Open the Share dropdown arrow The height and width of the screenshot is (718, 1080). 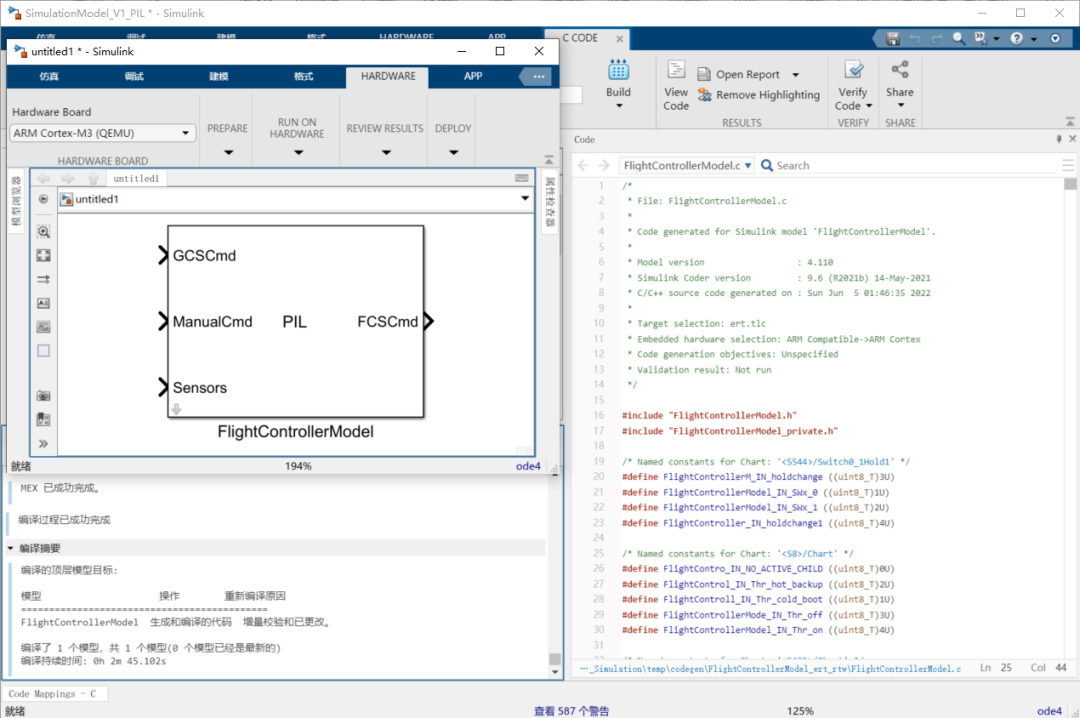tap(901, 106)
